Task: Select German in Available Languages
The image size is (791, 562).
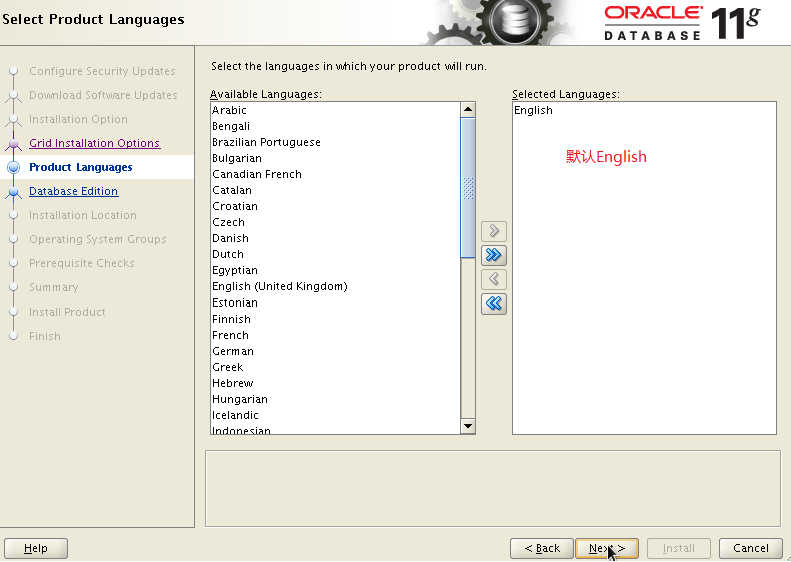Action: [335, 351]
